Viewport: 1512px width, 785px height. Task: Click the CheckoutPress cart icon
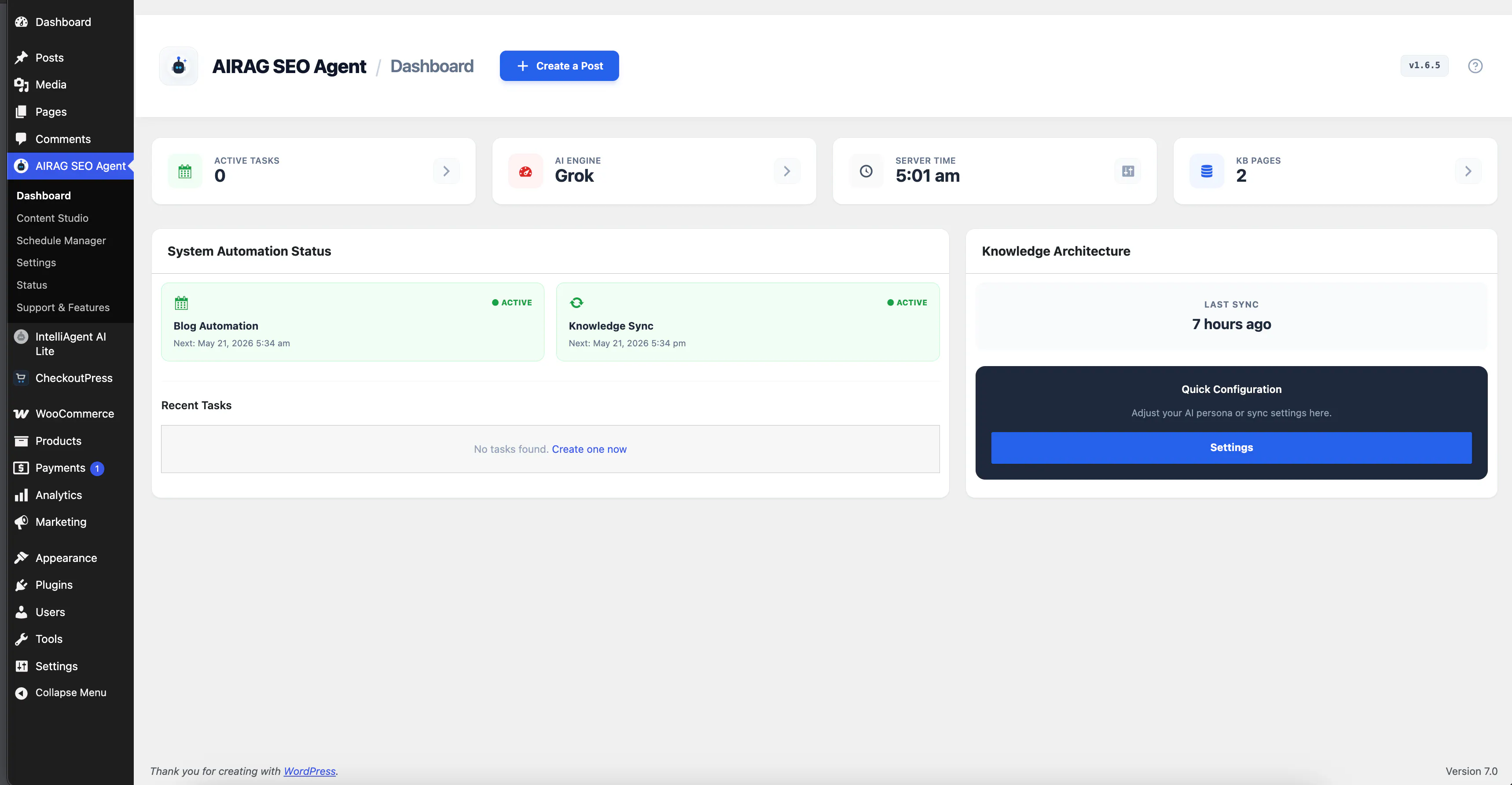(21, 378)
